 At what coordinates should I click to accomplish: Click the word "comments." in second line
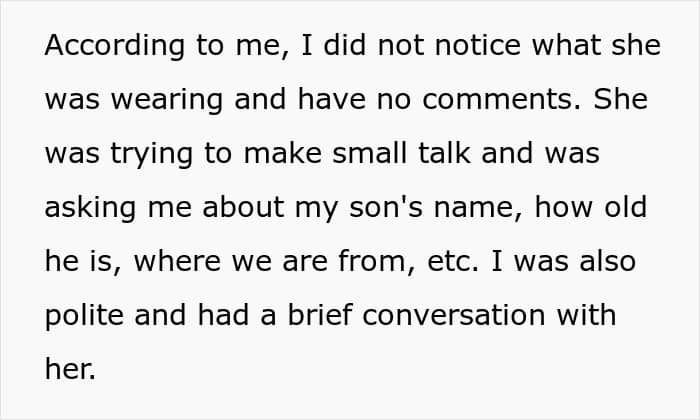pyautogui.click(x=502, y=99)
